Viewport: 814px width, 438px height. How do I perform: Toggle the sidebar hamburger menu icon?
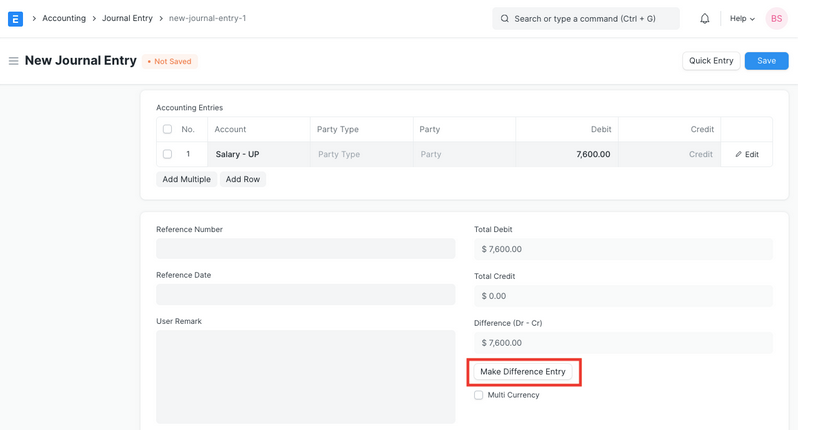(13, 61)
